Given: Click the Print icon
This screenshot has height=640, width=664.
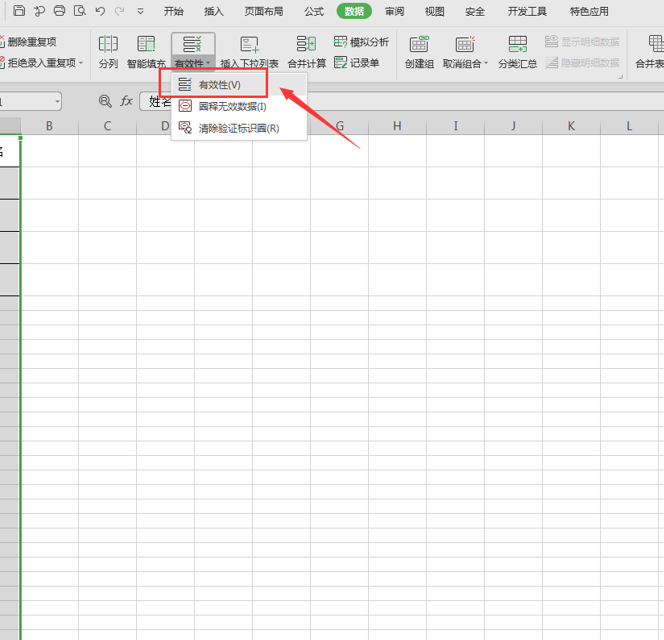Looking at the screenshot, I should (59, 11).
